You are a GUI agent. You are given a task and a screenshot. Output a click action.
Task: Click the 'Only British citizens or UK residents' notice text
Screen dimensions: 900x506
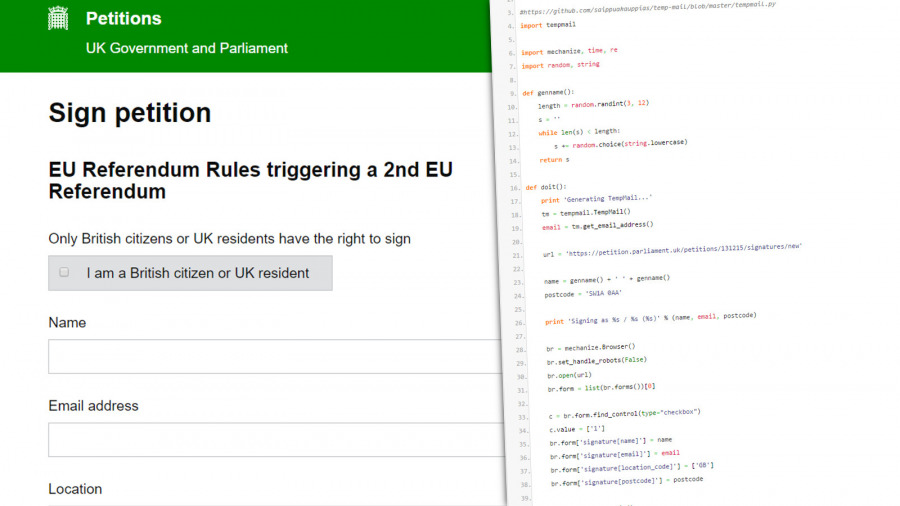tap(229, 239)
